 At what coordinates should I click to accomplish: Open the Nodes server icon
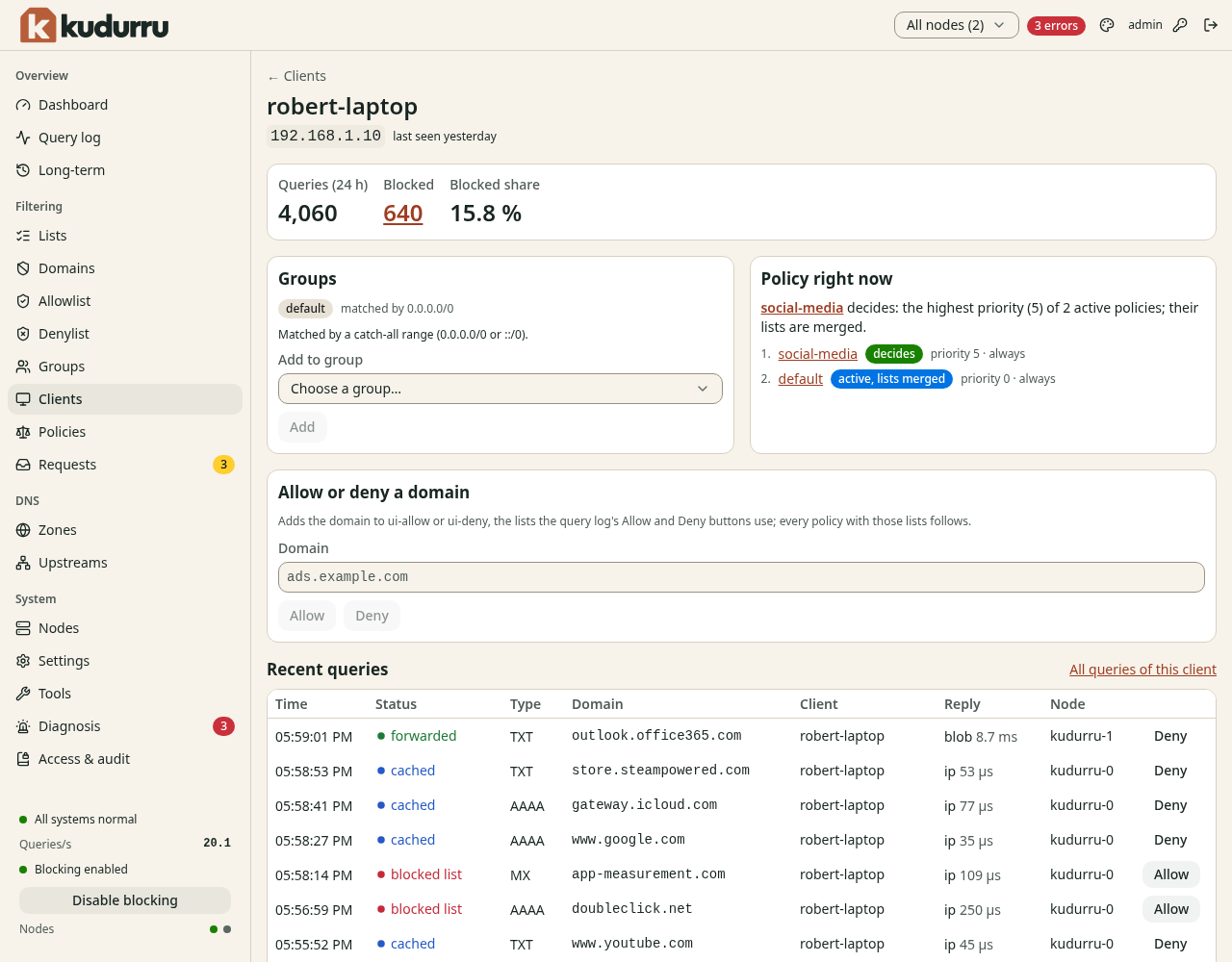click(x=23, y=628)
